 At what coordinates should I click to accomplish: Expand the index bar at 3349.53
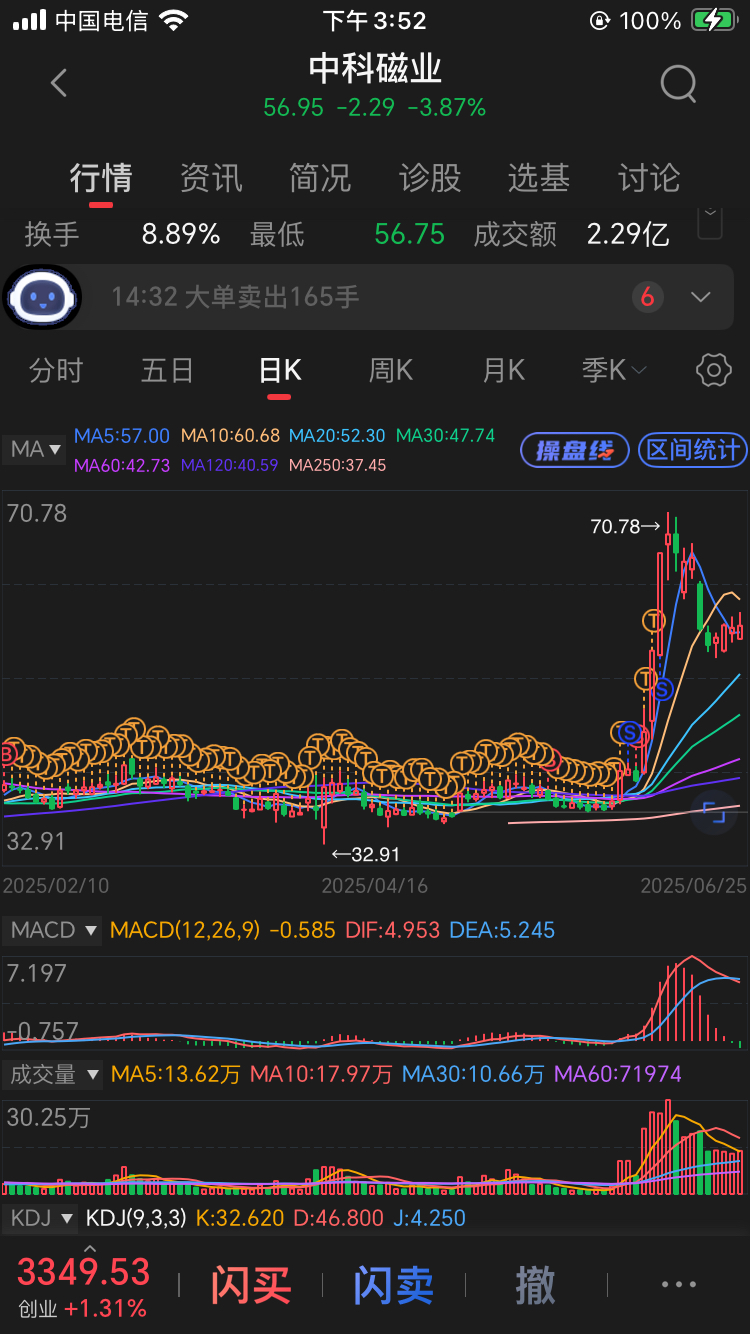(x=89, y=1249)
